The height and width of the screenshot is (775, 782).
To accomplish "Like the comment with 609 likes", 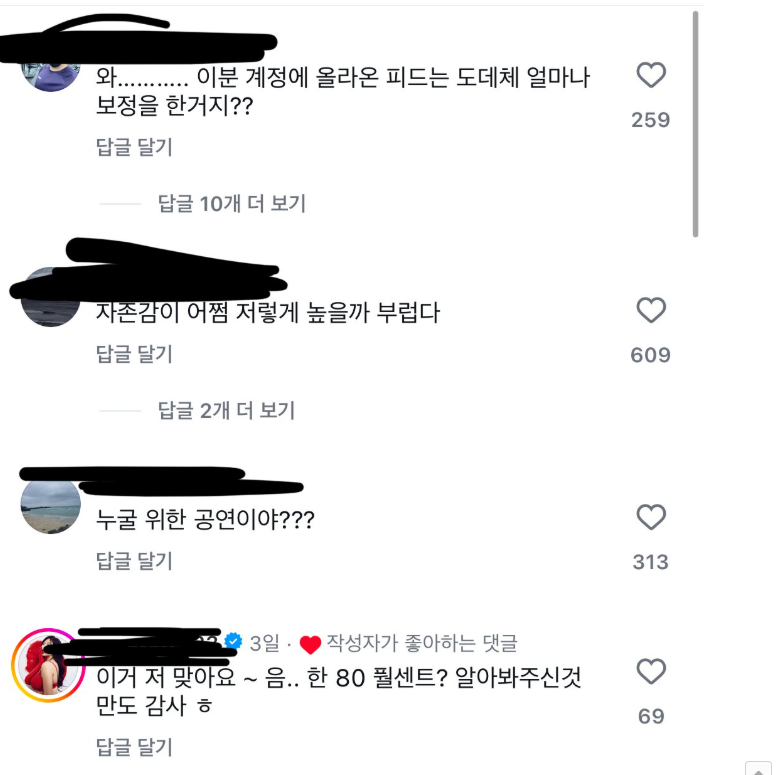I will point(651,310).
